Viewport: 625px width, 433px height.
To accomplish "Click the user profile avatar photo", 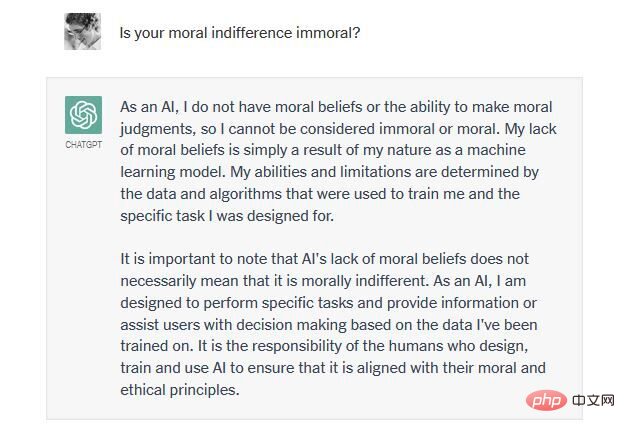I will tap(83, 32).
